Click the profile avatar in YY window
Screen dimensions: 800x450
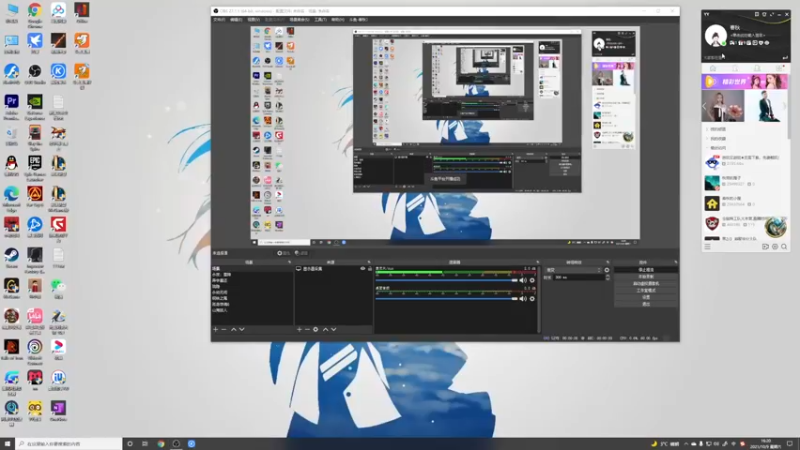715,36
